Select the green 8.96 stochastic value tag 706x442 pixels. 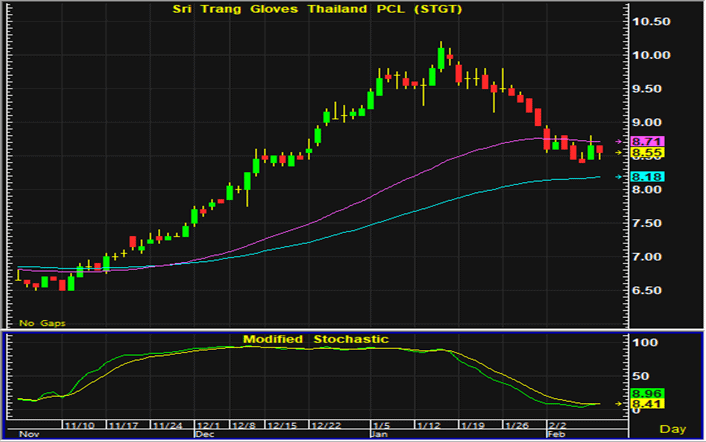[x=640, y=394]
